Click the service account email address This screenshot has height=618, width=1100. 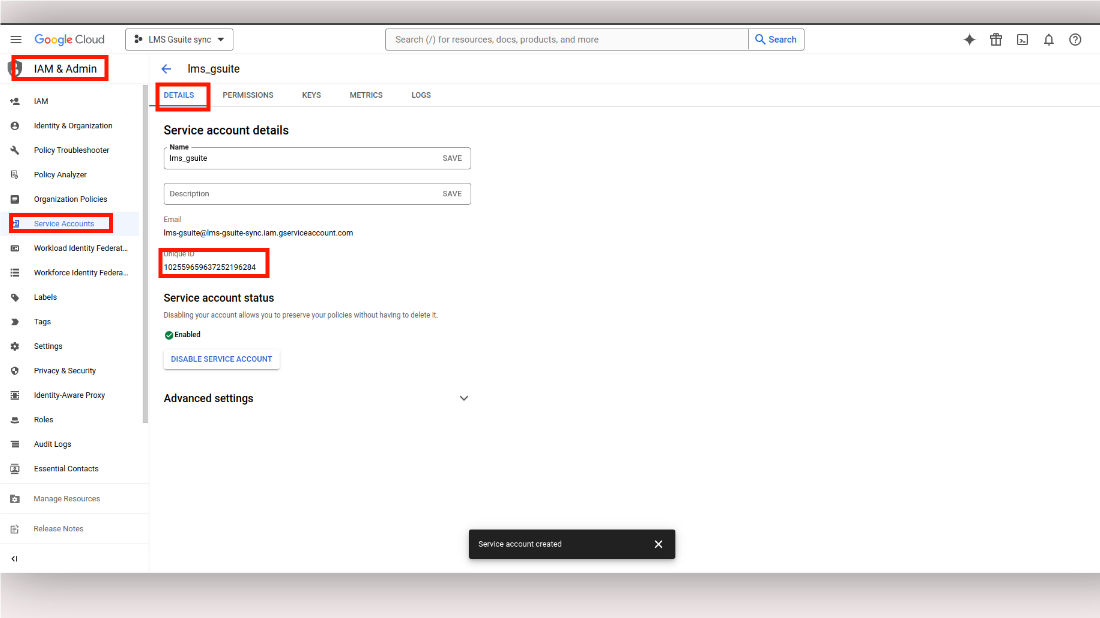[258, 233]
